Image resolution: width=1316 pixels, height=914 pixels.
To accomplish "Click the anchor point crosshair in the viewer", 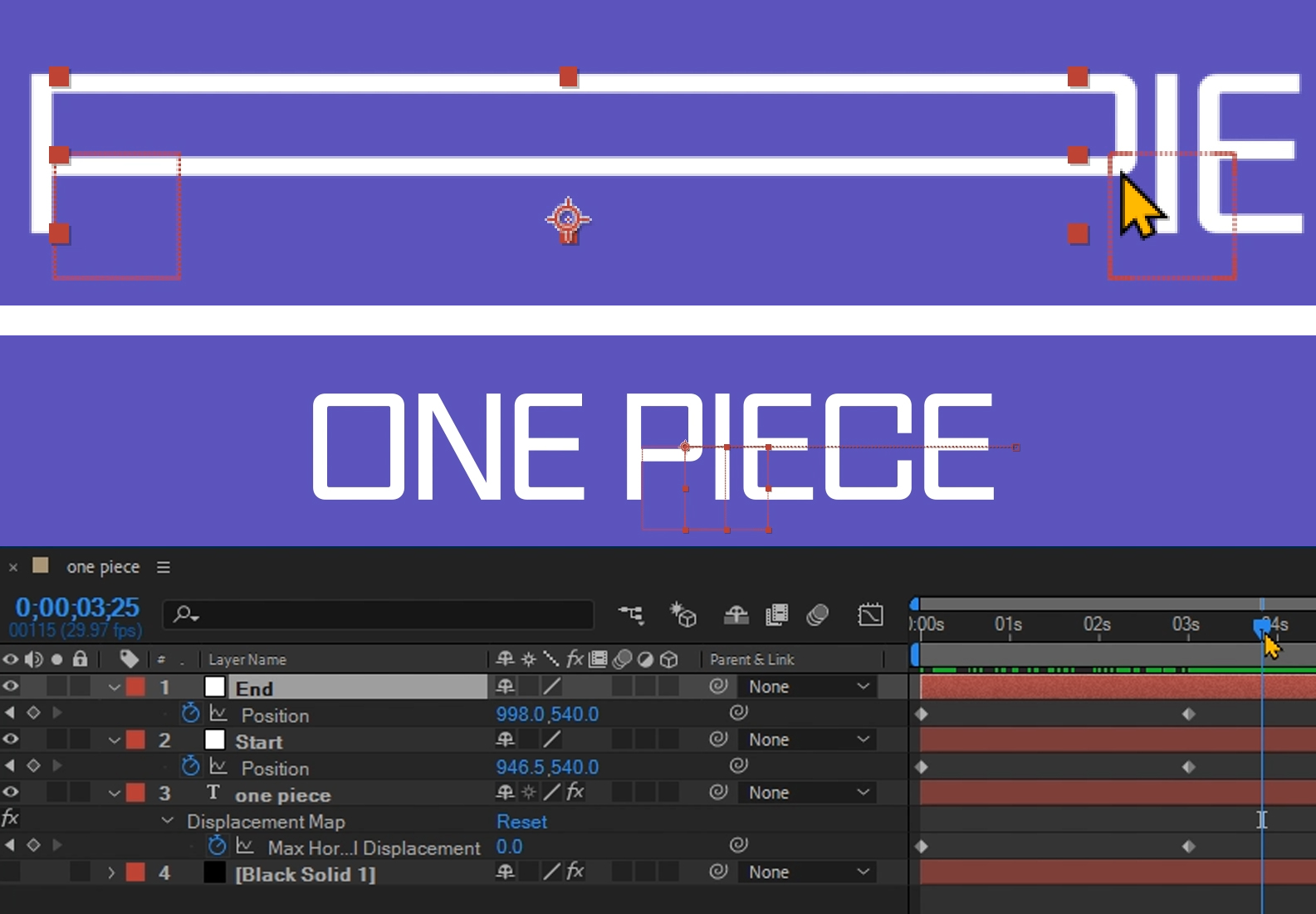I will point(568,220).
